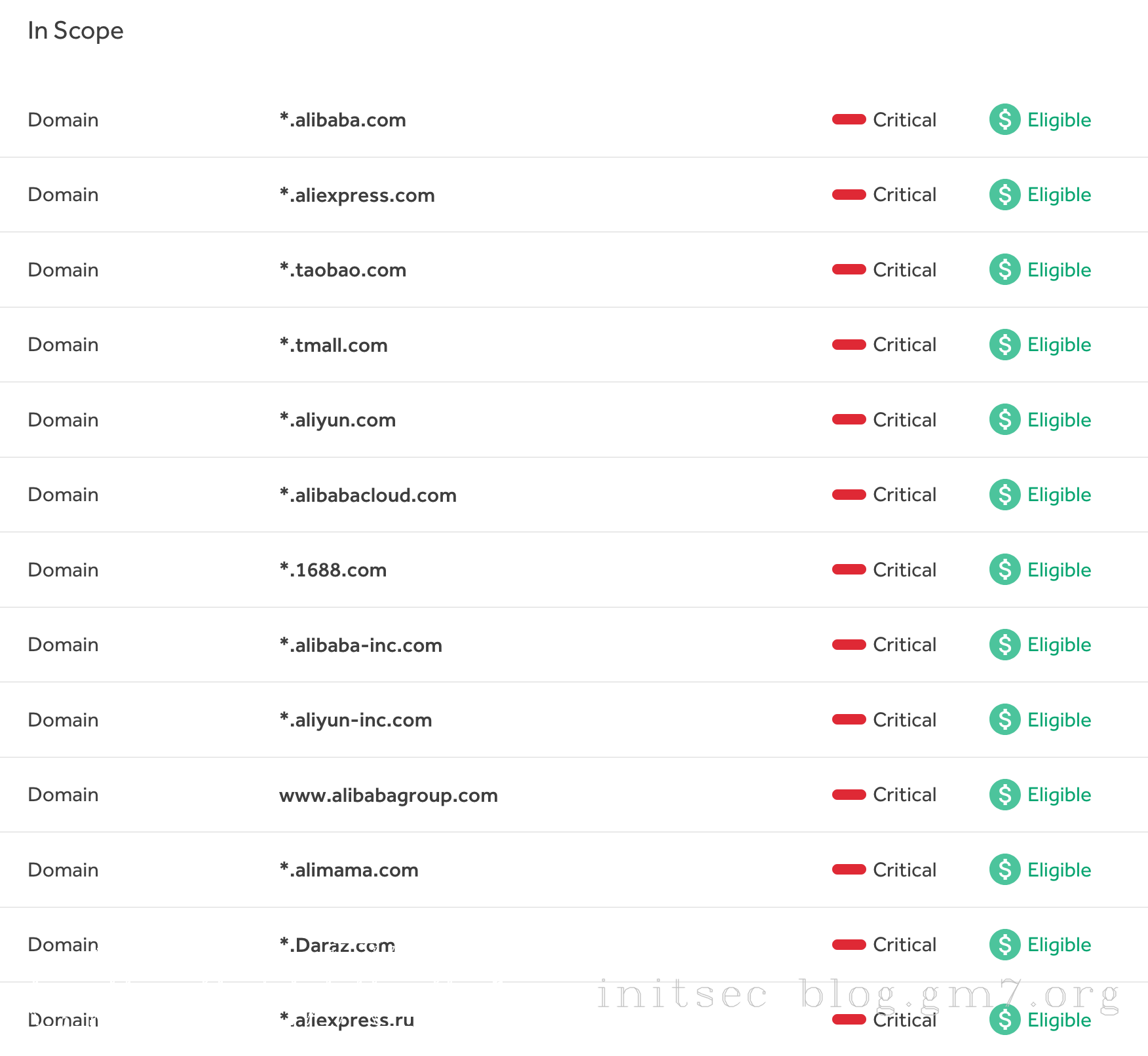Click the dollar icon next to *.aliyun.com
This screenshot has width=1148, height=1056.
point(1004,419)
